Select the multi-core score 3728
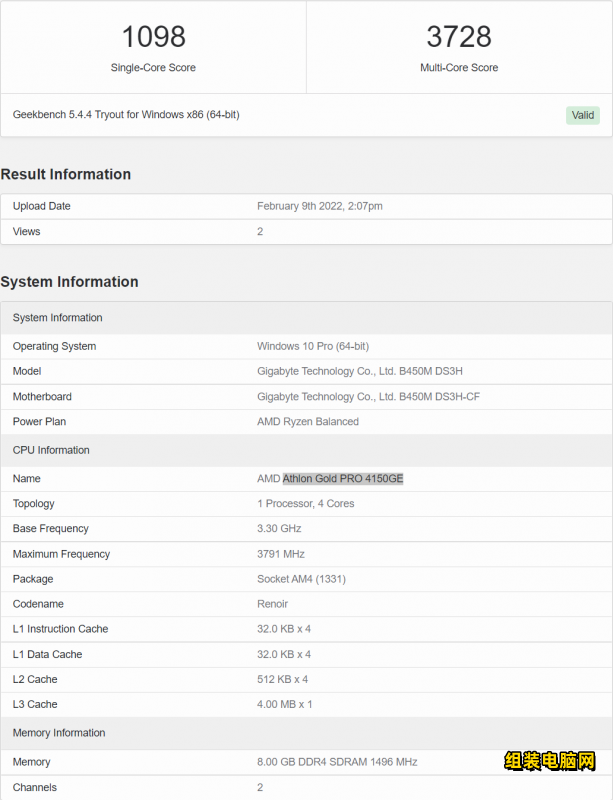Viewport: 613px width, 800px height. coord(459,37)
